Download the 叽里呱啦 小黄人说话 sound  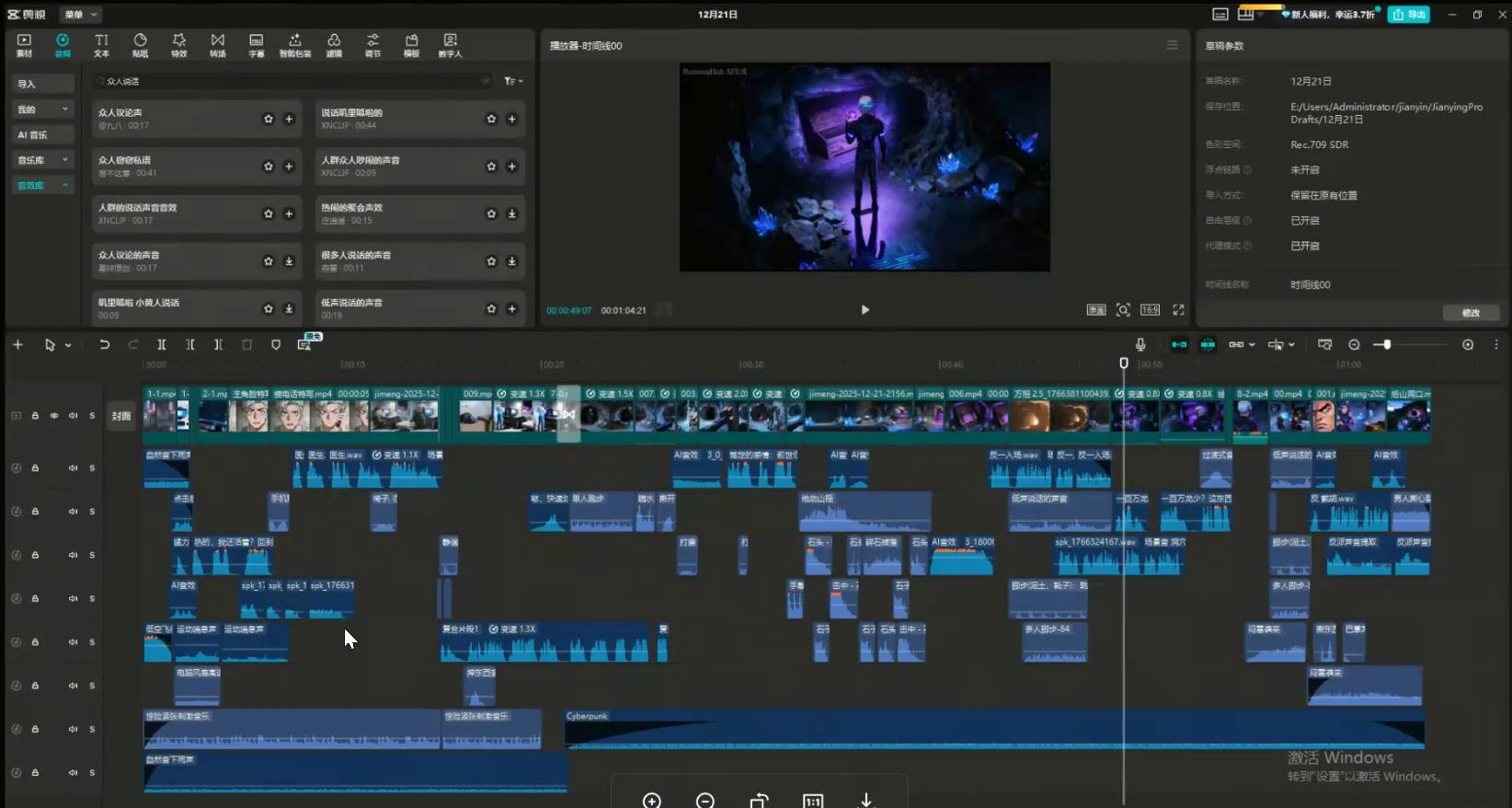pyautogui.click(x=289, y=309)
